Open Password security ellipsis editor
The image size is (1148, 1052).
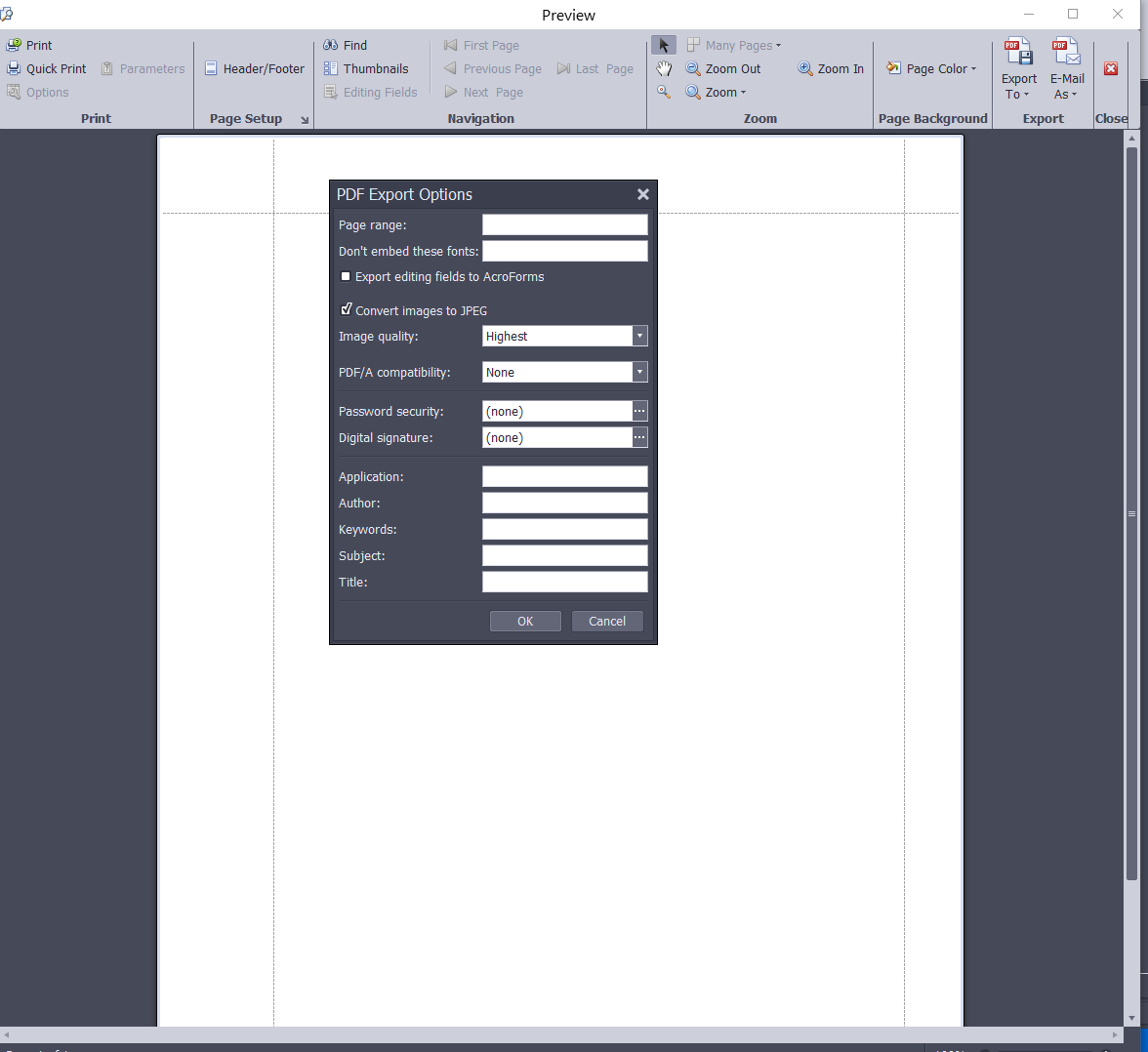[639, 412]
